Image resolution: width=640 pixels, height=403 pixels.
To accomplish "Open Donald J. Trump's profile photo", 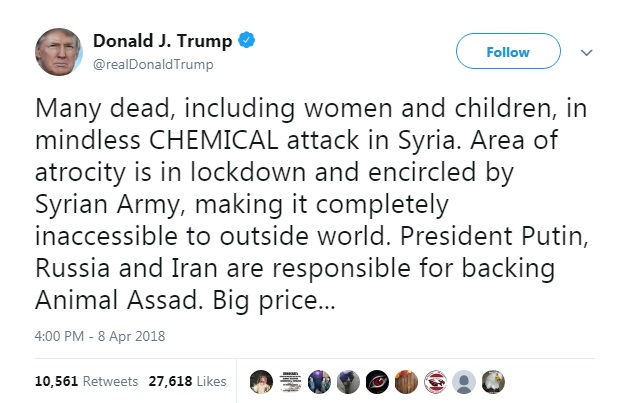I will pyautogui.click(x=59, y=52).
